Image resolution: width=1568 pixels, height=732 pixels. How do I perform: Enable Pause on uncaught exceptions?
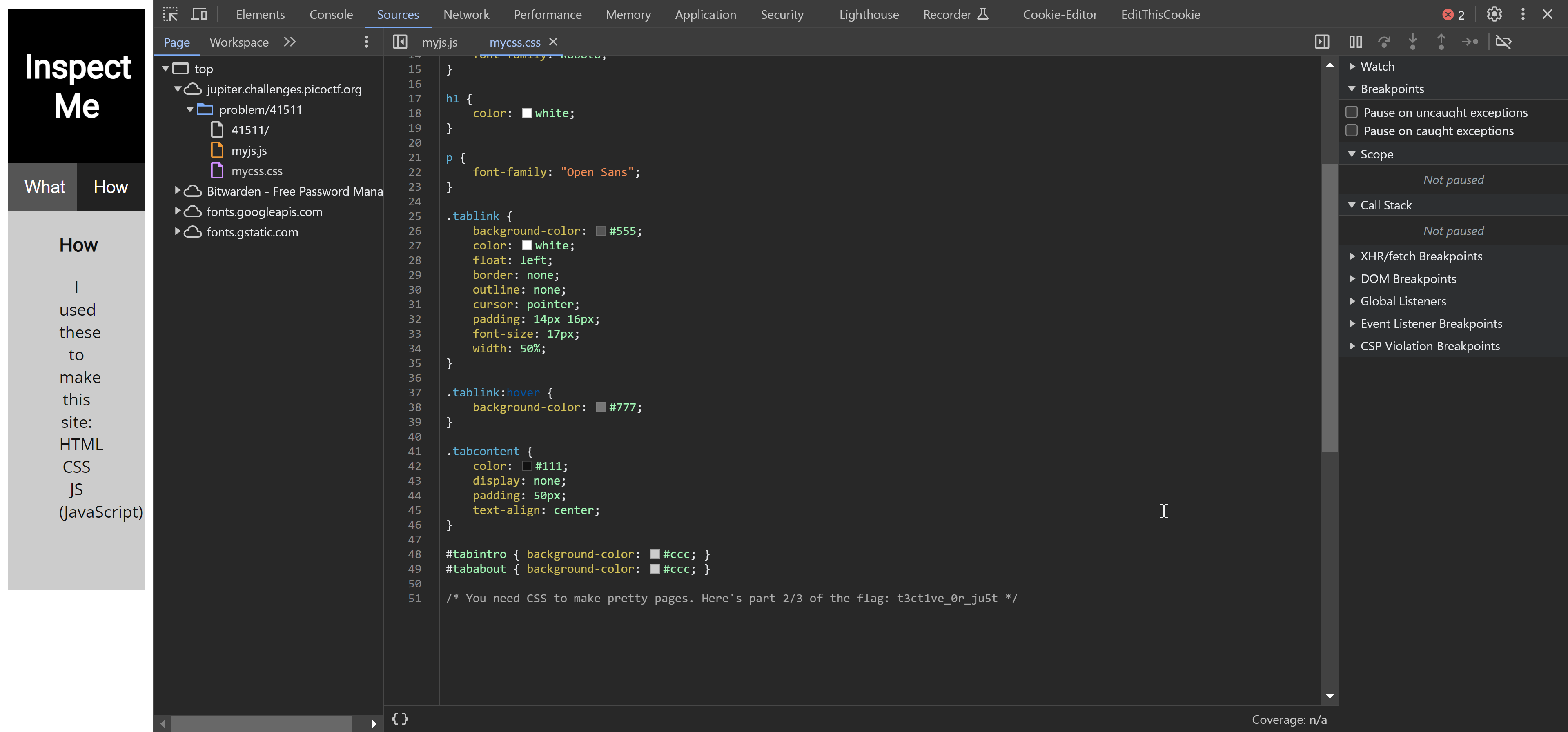pyautogui.click(x=1351, y=112)
